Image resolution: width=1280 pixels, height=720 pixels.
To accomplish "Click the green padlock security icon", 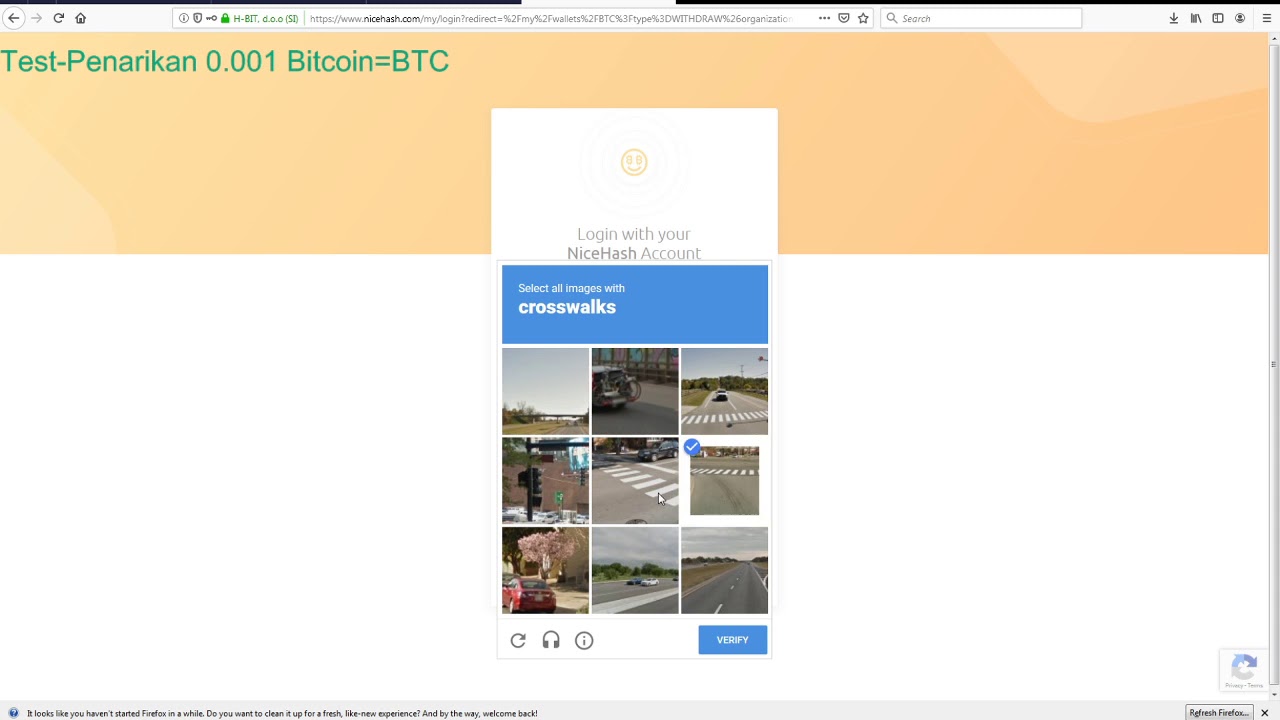I will [x=225, y=18].
